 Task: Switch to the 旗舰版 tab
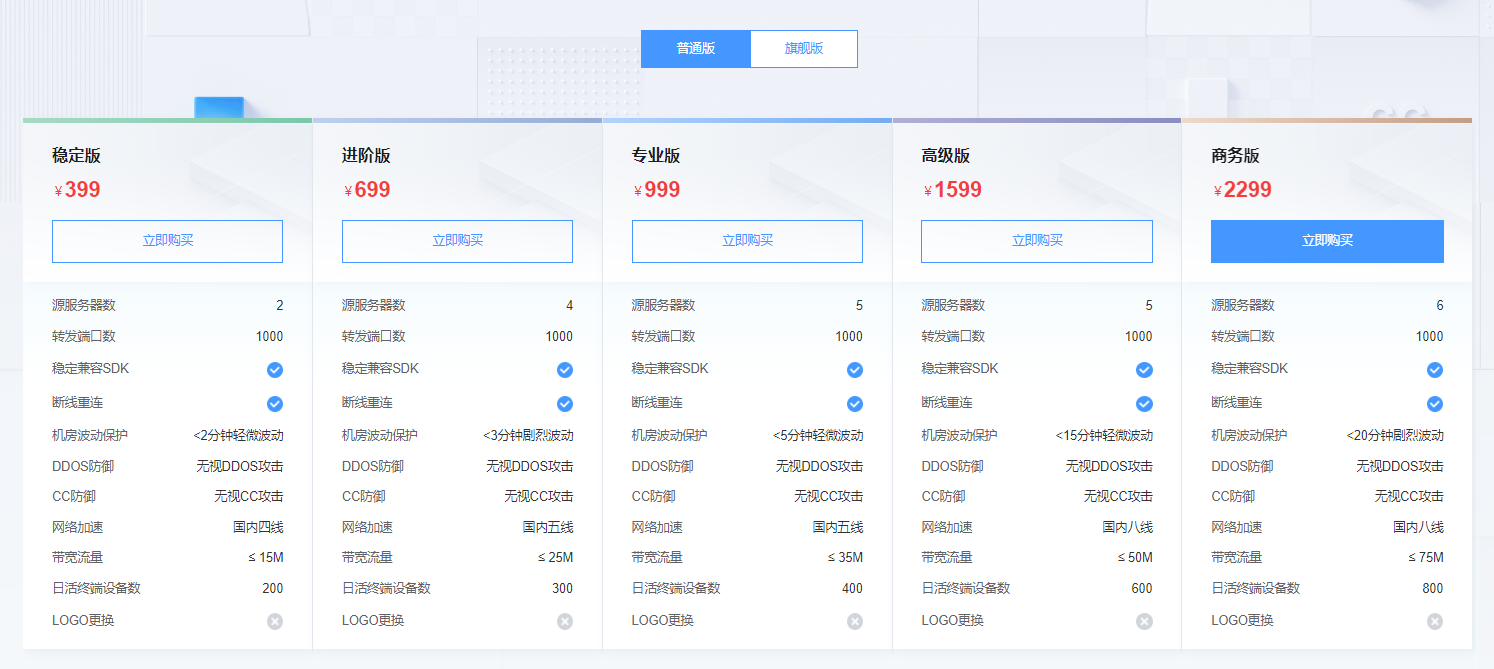(x=803, y=49)
